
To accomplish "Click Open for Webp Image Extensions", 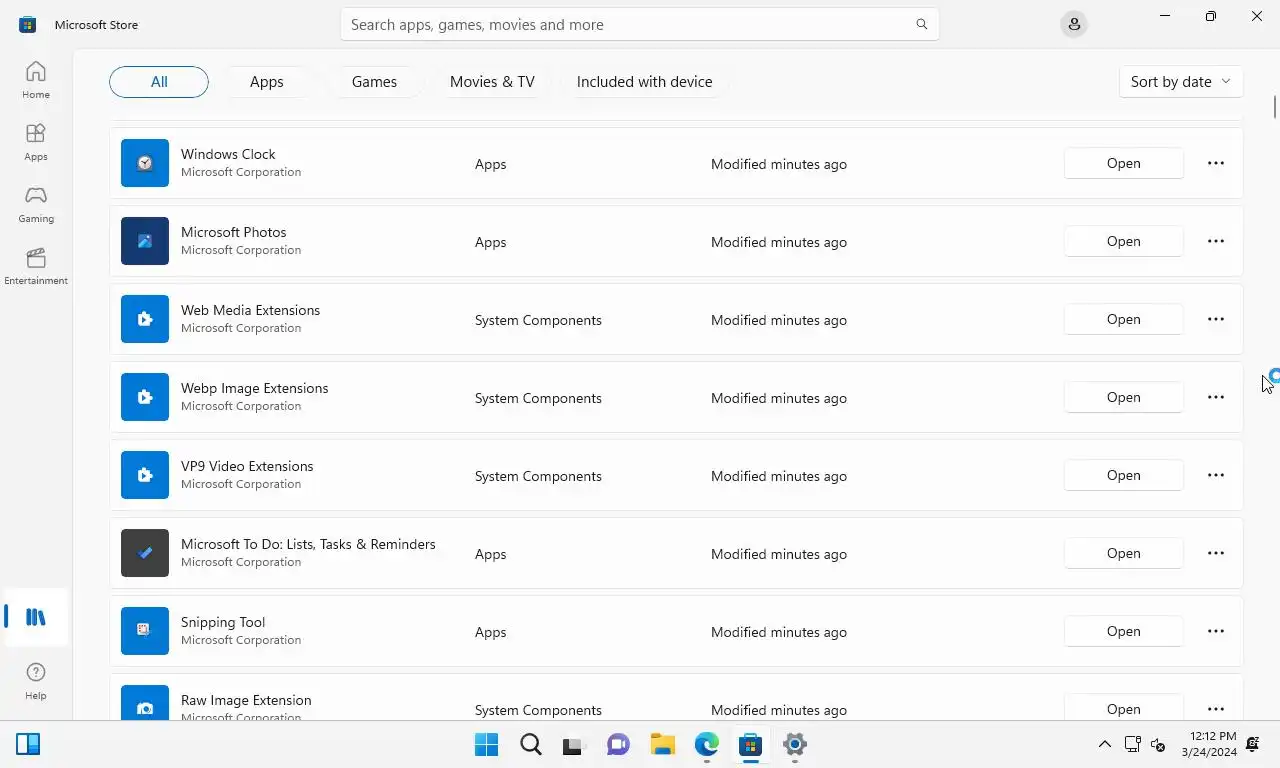I will click(x=1124, y=397).
